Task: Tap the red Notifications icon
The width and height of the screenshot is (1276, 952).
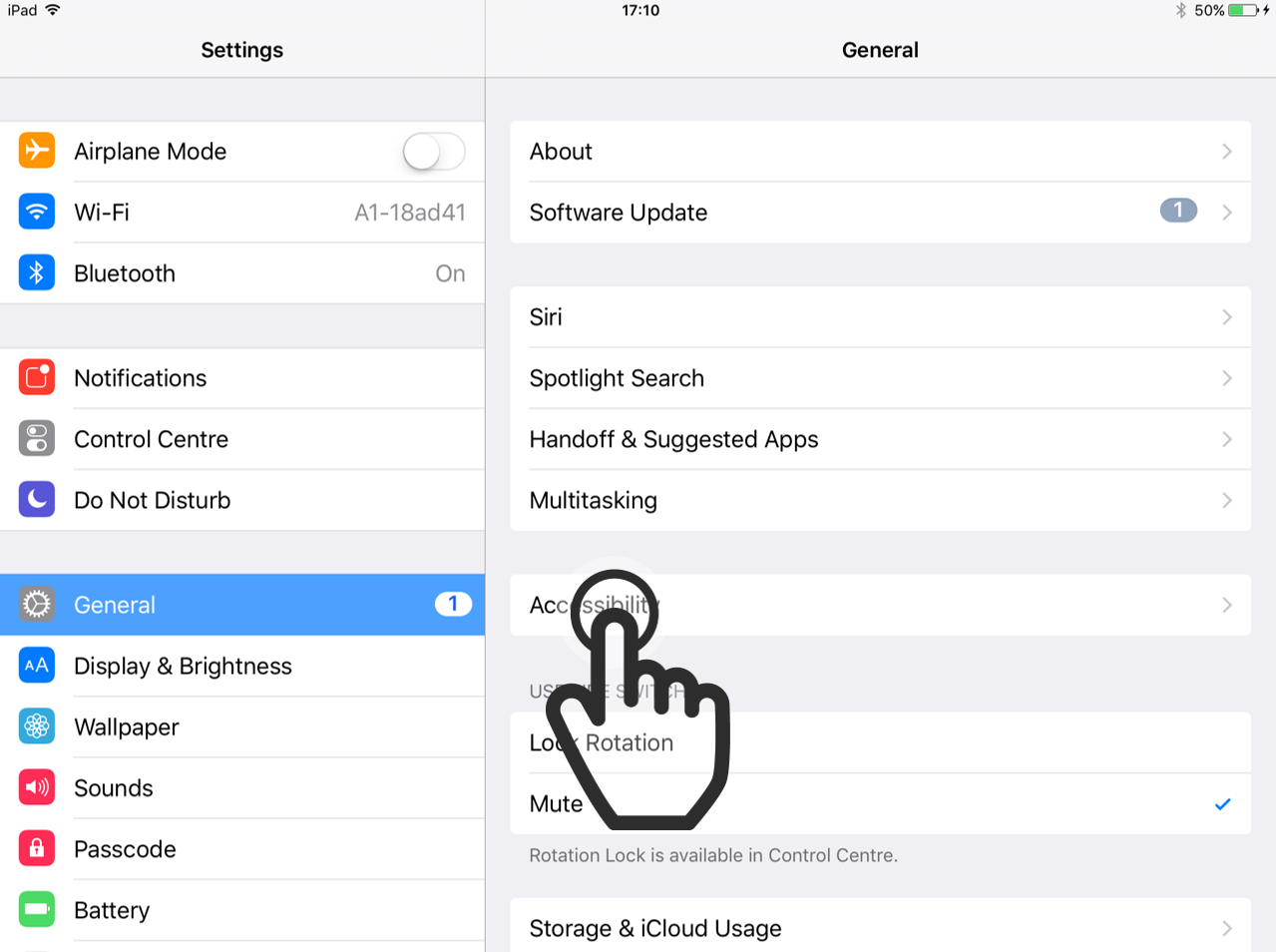Action: (x=37, y=377)
